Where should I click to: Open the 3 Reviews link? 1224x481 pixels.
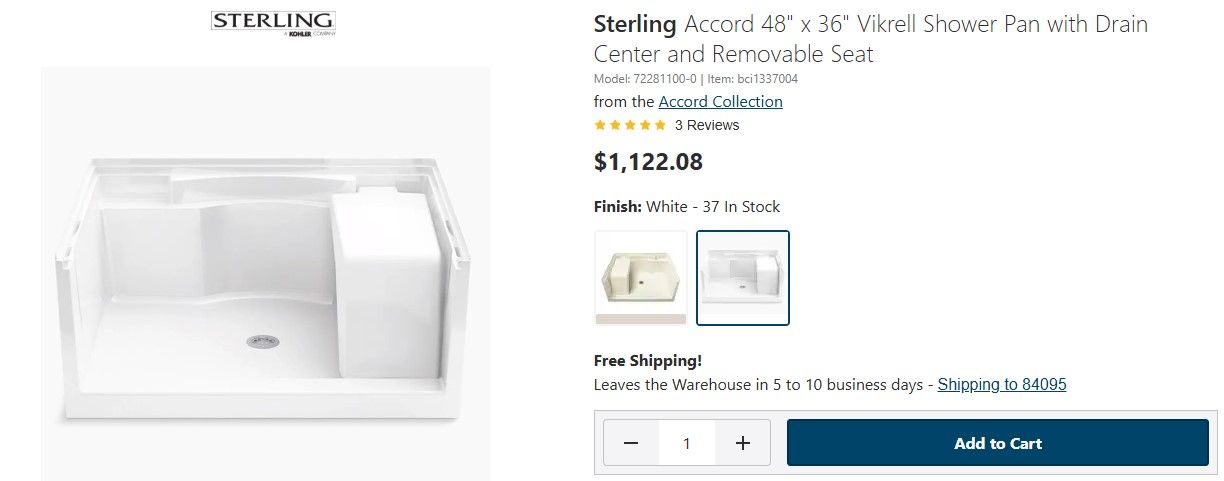tap(707, 125)
